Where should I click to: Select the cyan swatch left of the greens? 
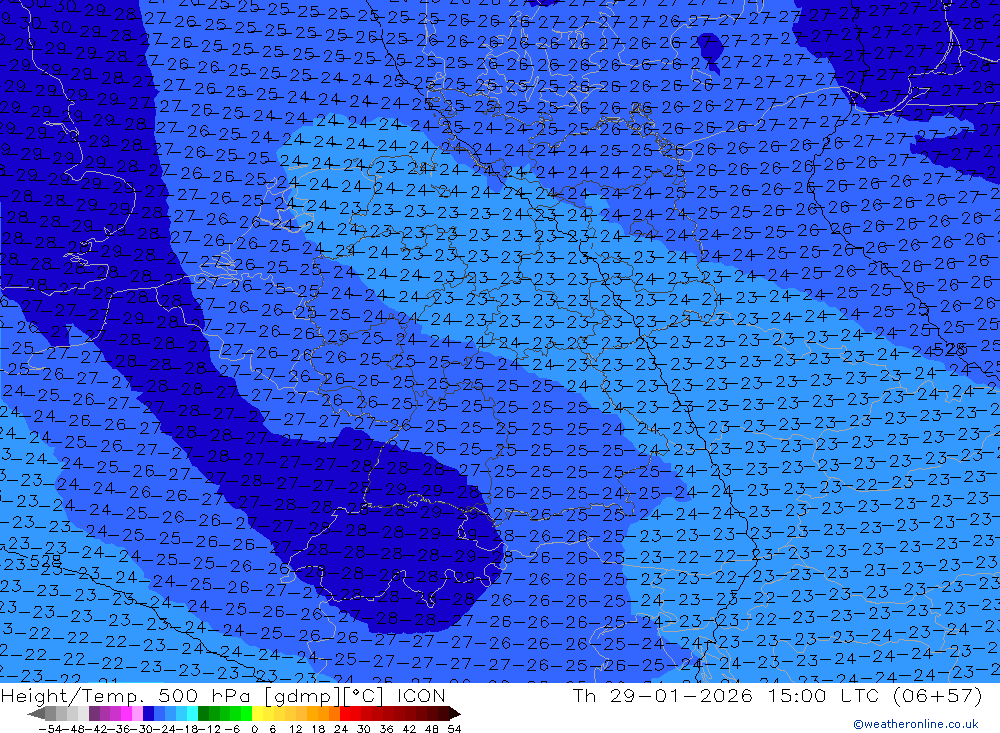[x=192, y=713]
